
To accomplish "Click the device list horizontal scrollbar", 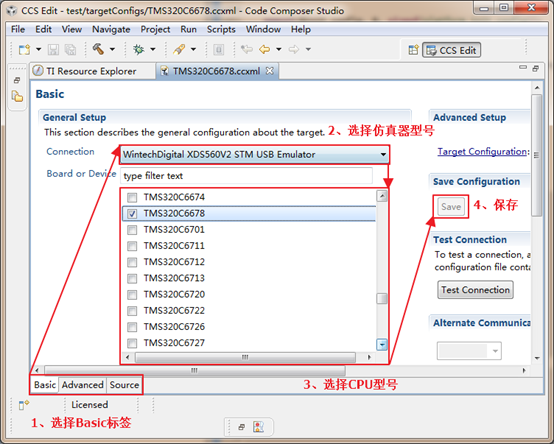I will click(x=245, y=357).
